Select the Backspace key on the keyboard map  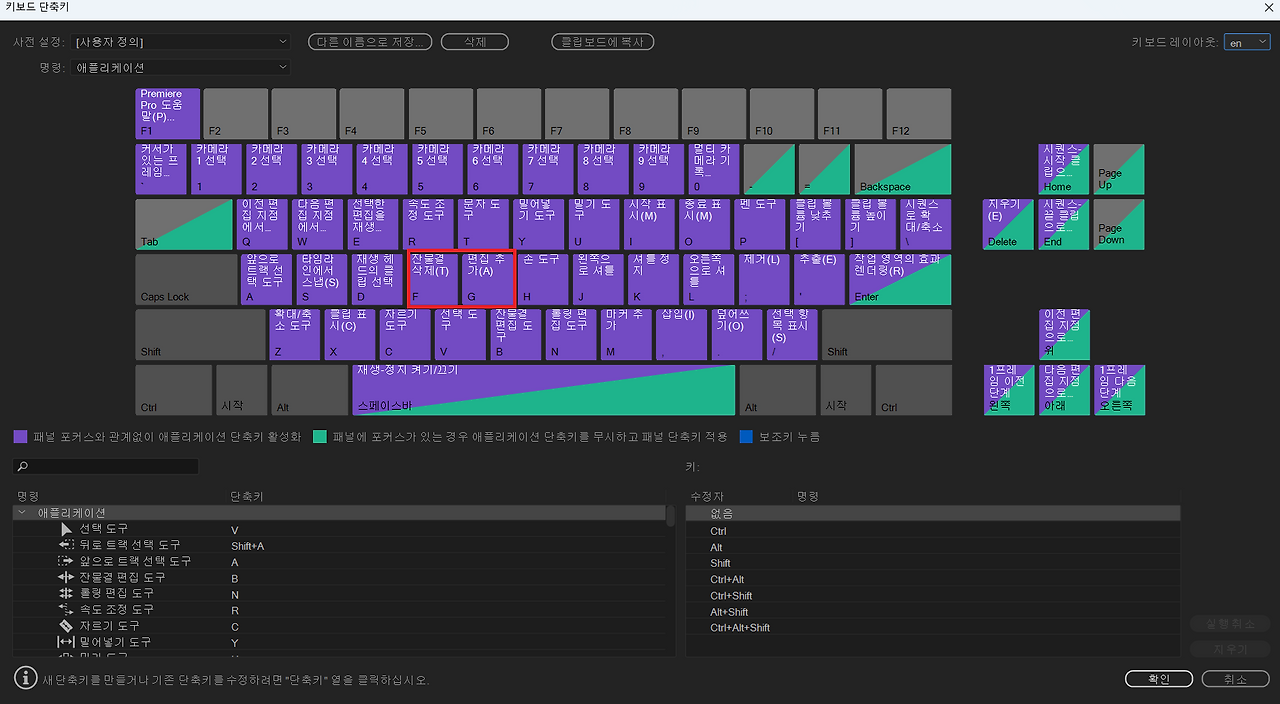point(903,169)
